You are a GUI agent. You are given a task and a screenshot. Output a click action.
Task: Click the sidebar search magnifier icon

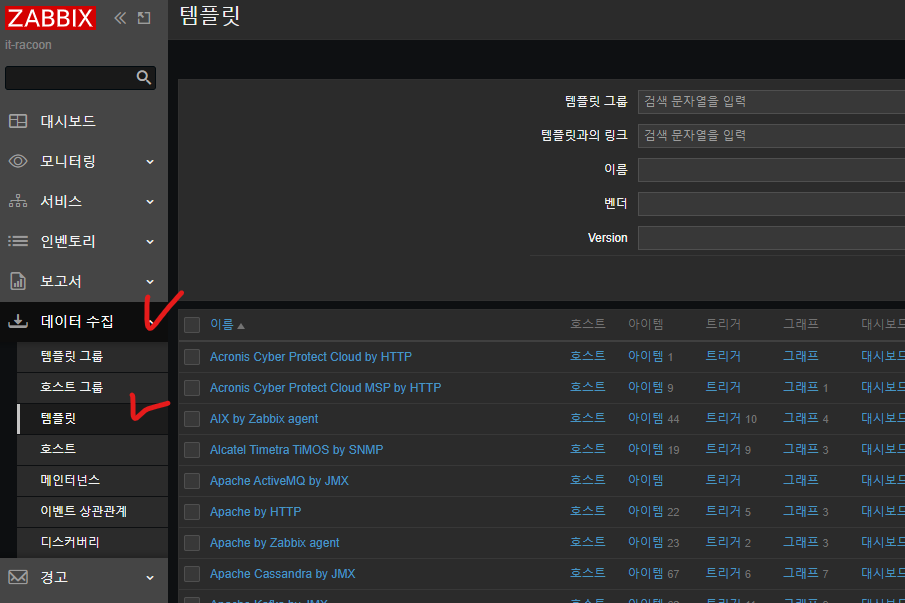pos(143,77)
